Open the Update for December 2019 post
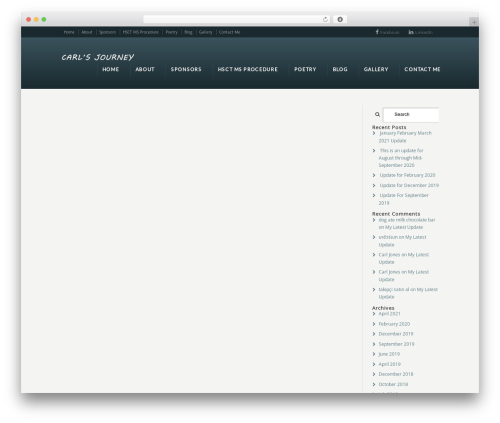 click(x=409, y=185)
